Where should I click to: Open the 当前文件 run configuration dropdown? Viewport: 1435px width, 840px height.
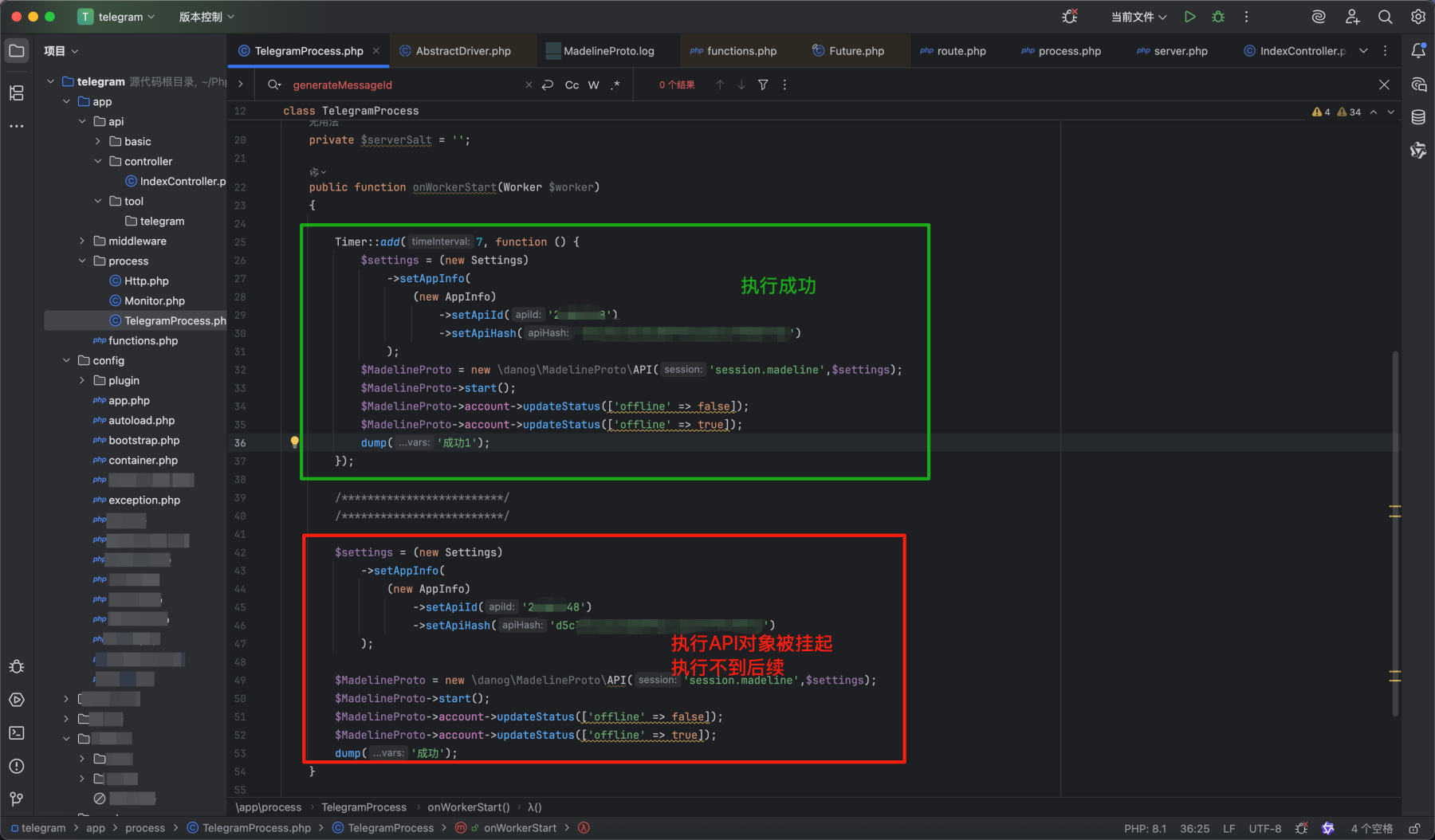point(1138,17)
